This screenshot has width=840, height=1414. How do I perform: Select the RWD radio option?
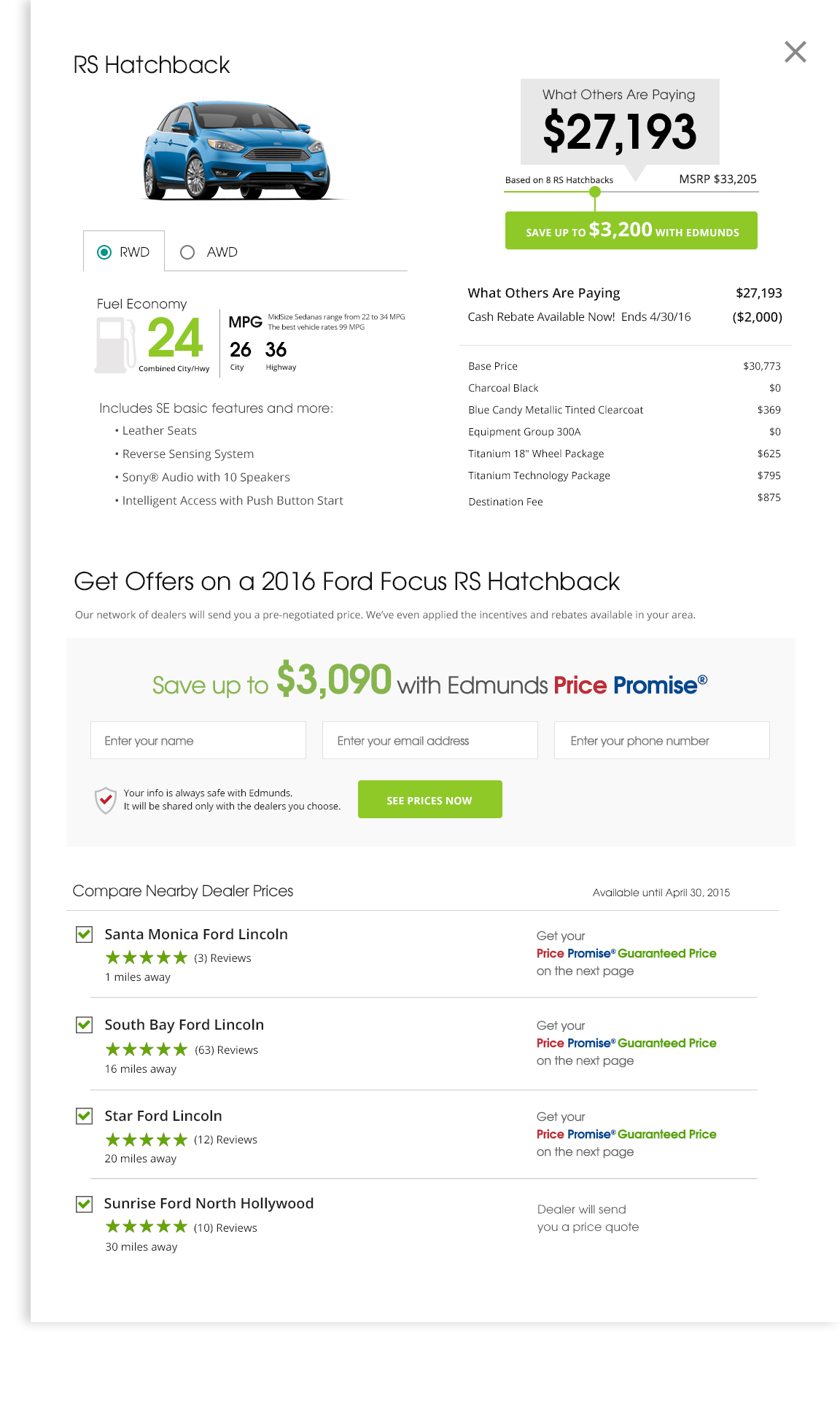pyautogui.click(x=105, y=252)
